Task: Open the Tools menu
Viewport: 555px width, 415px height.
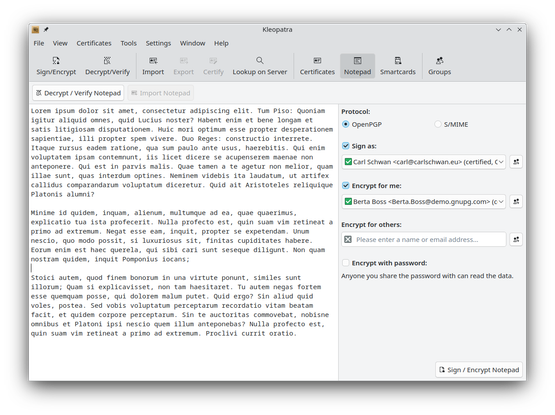Action: pos(128,43)
